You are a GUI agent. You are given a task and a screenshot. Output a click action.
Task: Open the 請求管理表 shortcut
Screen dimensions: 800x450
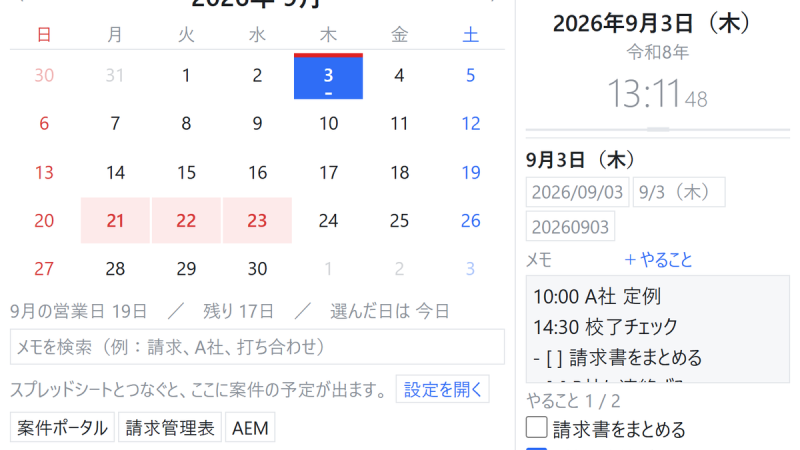coord(170,427)
